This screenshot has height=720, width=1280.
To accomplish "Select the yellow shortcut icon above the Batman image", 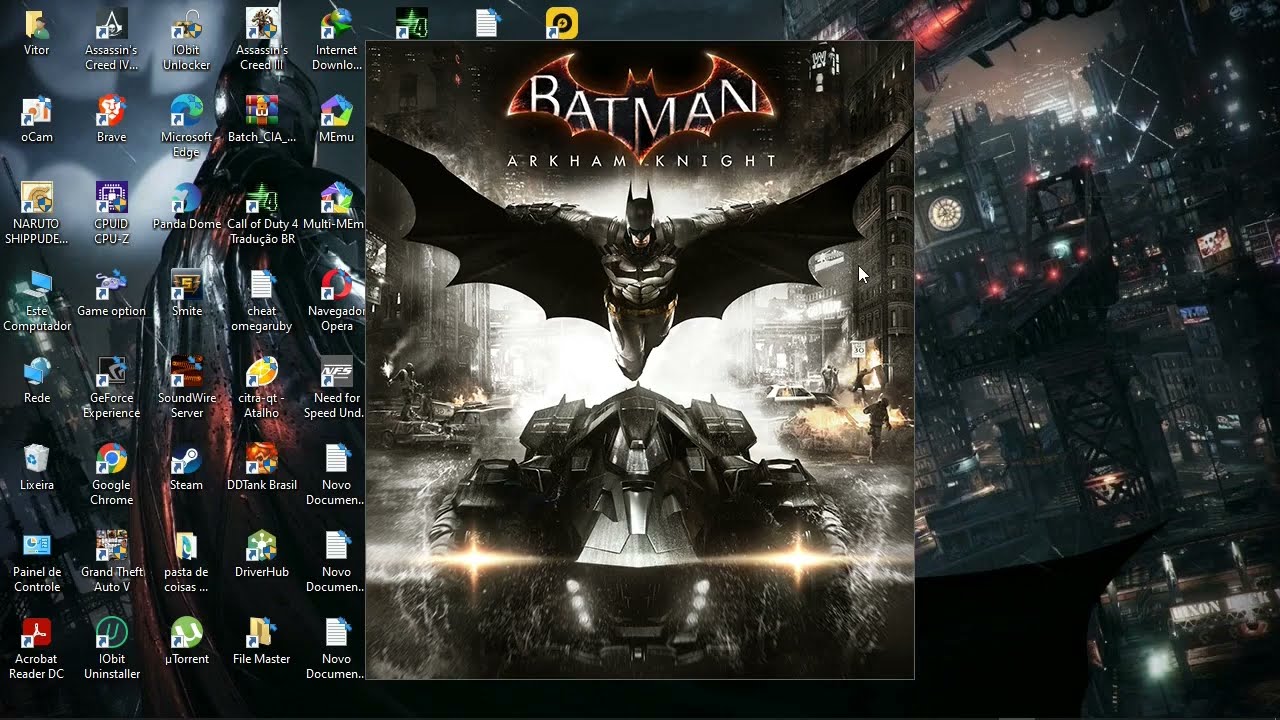I will pyautogui.click(x=562, y=23).
